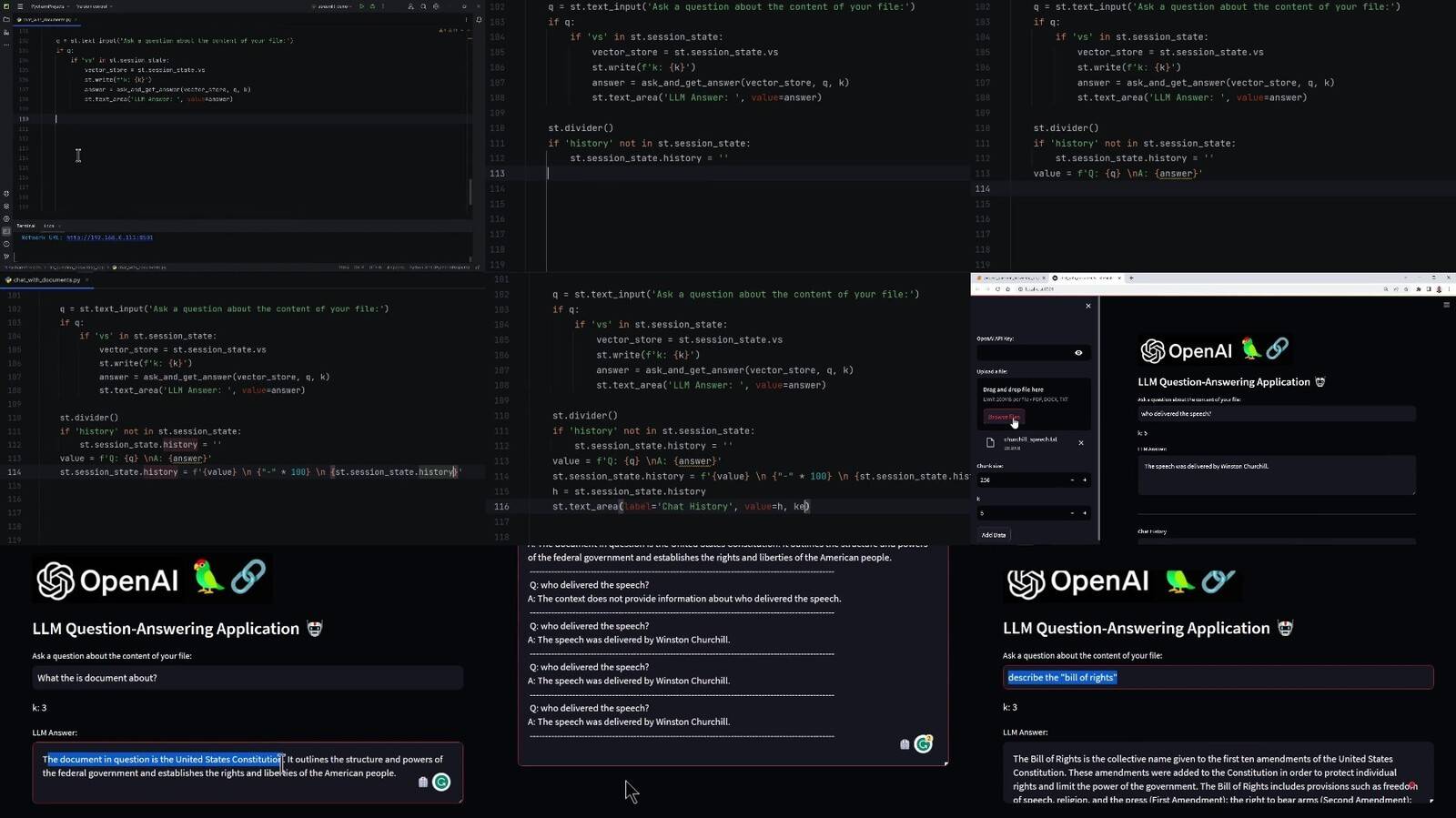Open Problems icon in PyCharm sidebar
Screen dimensions: 1456x818
pos(6,244)
